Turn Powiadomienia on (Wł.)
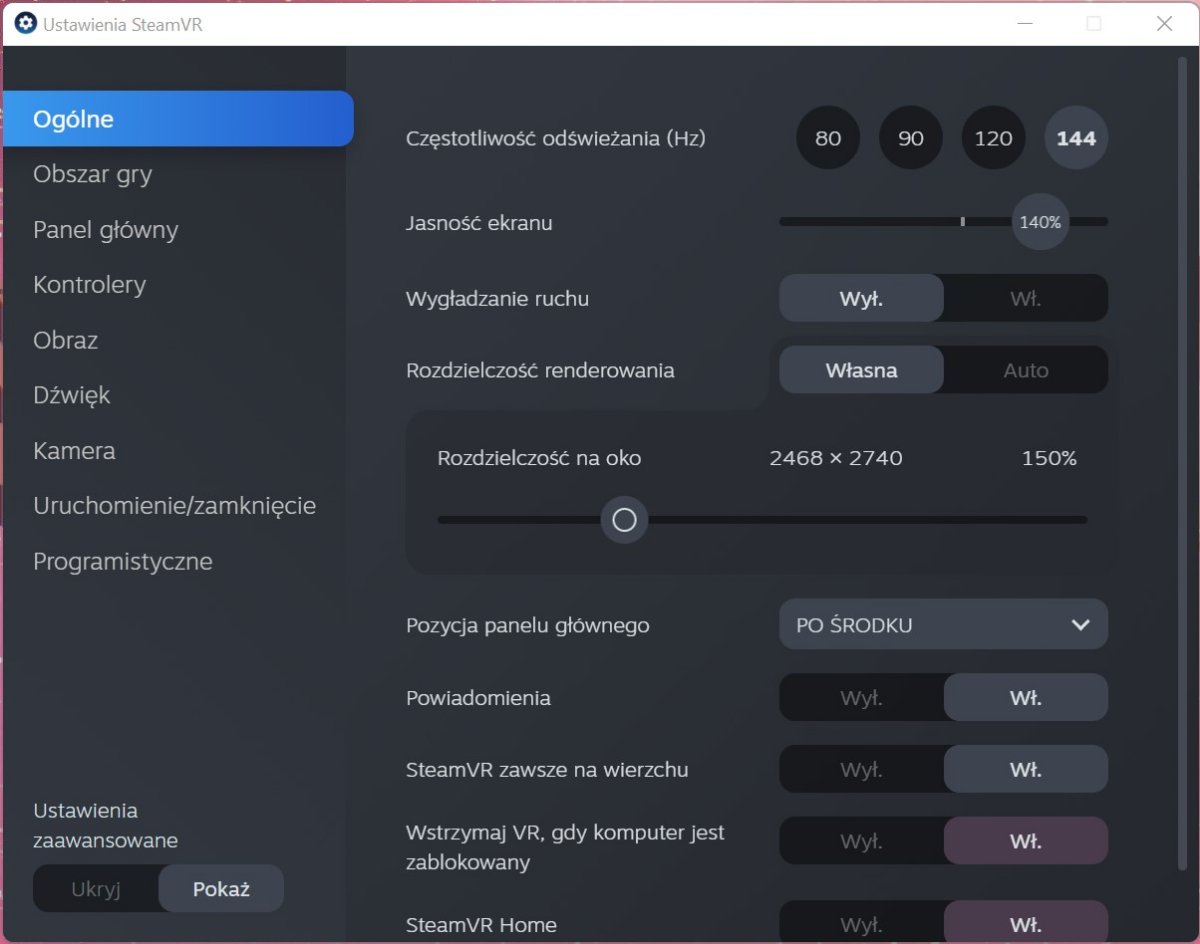 click(1026, 698)
